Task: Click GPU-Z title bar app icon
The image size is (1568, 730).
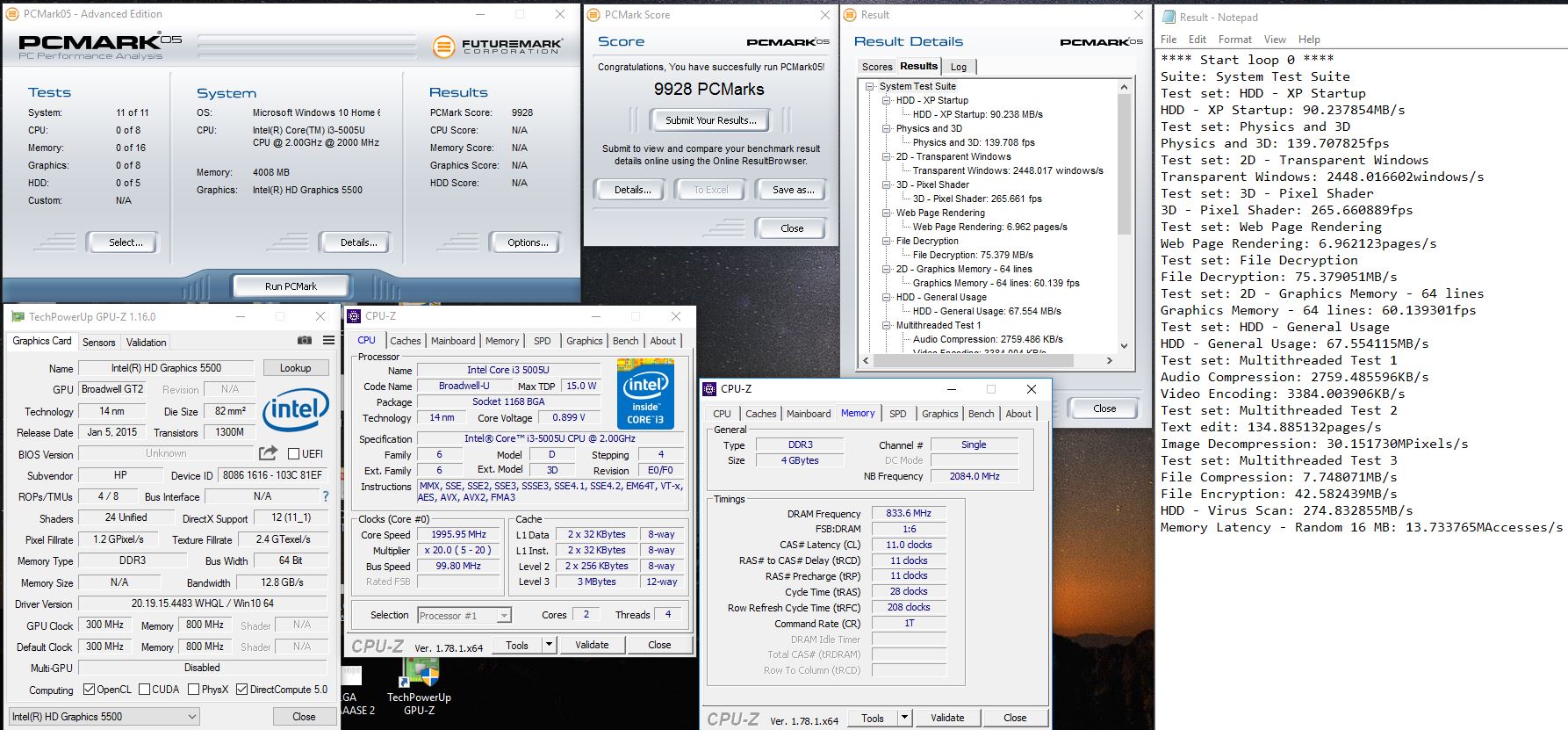Action: pyautogui.click(x=16, y=316)
